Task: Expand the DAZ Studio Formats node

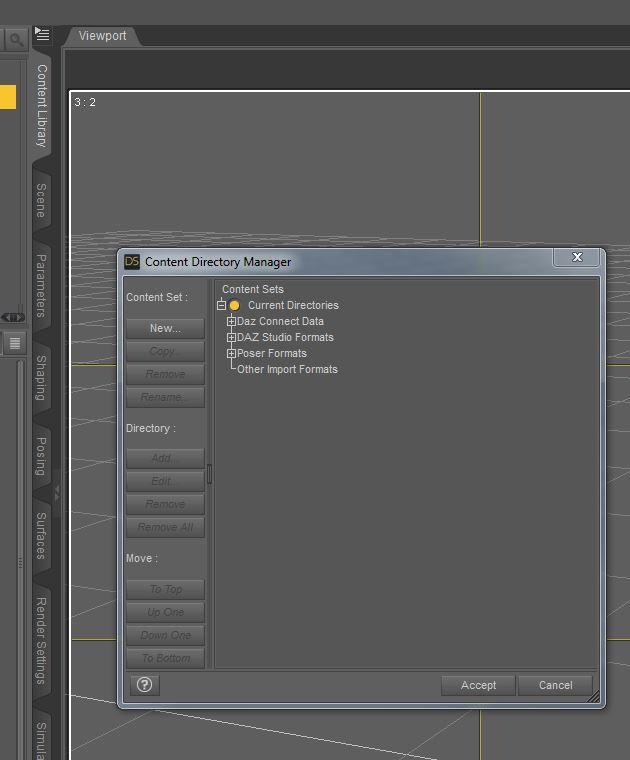Action: tap(231, 337)
